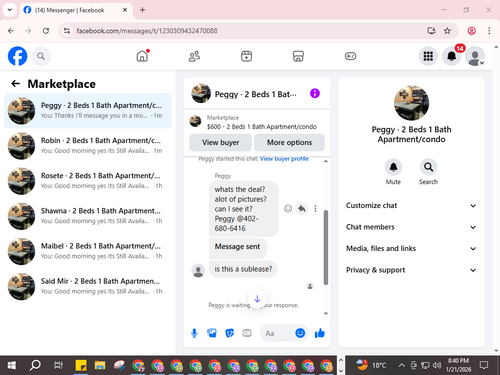Open notifications bell with 14 badge
This screenshot has width=500, height=375.
pos(452,56)
